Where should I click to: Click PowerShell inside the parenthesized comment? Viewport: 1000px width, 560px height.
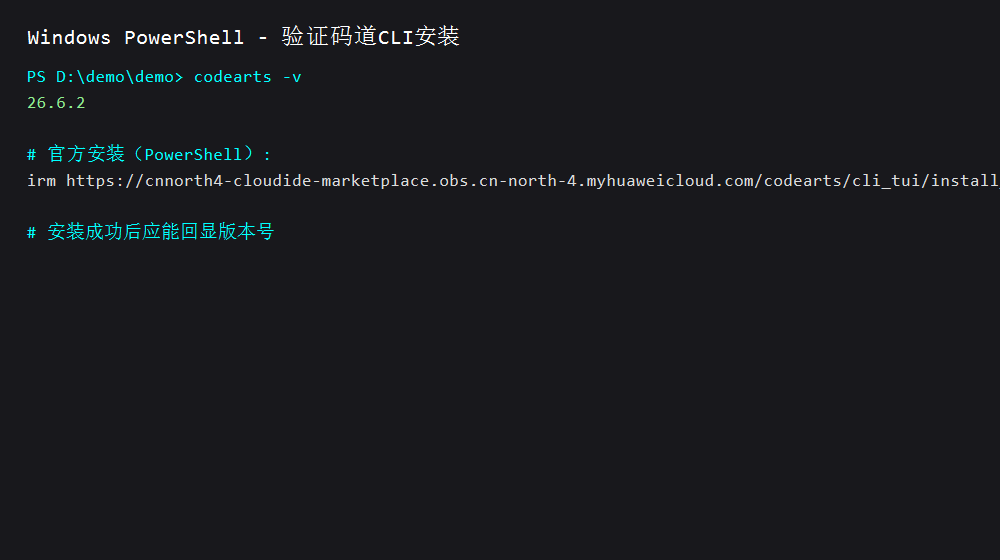click(x=193, y=154)
